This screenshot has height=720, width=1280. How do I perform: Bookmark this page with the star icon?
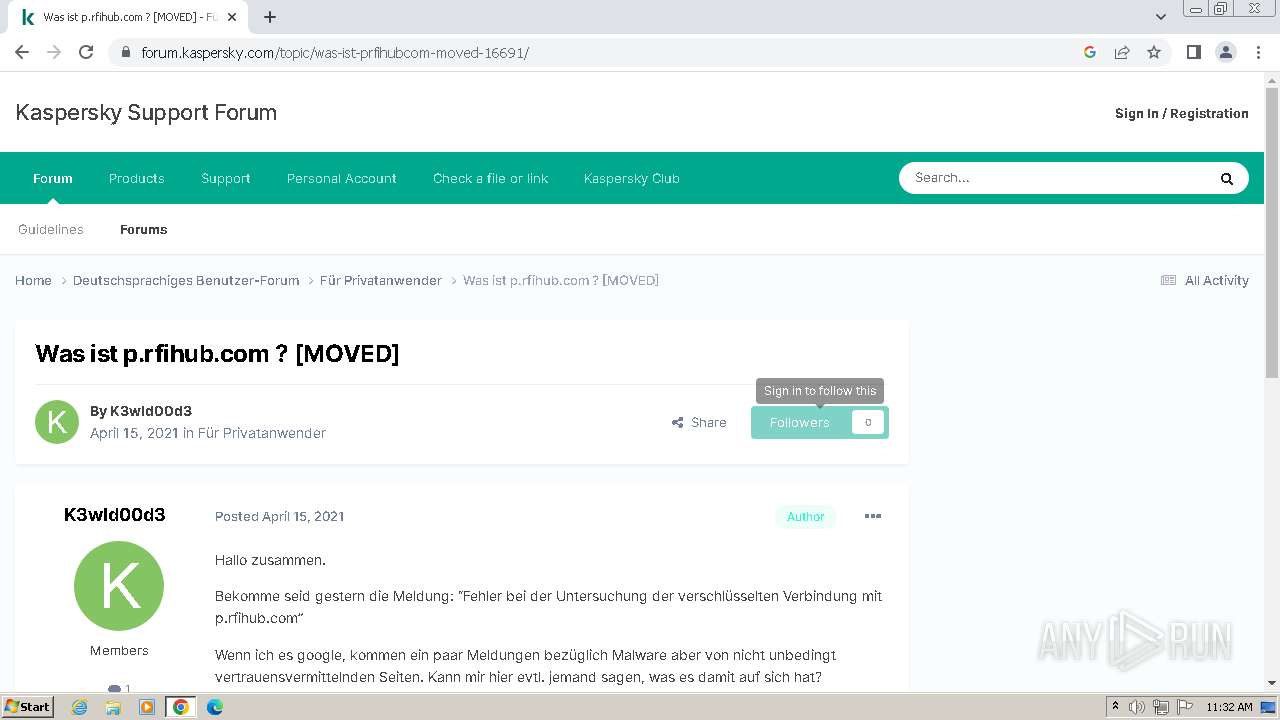click(x=1154, y=52)
